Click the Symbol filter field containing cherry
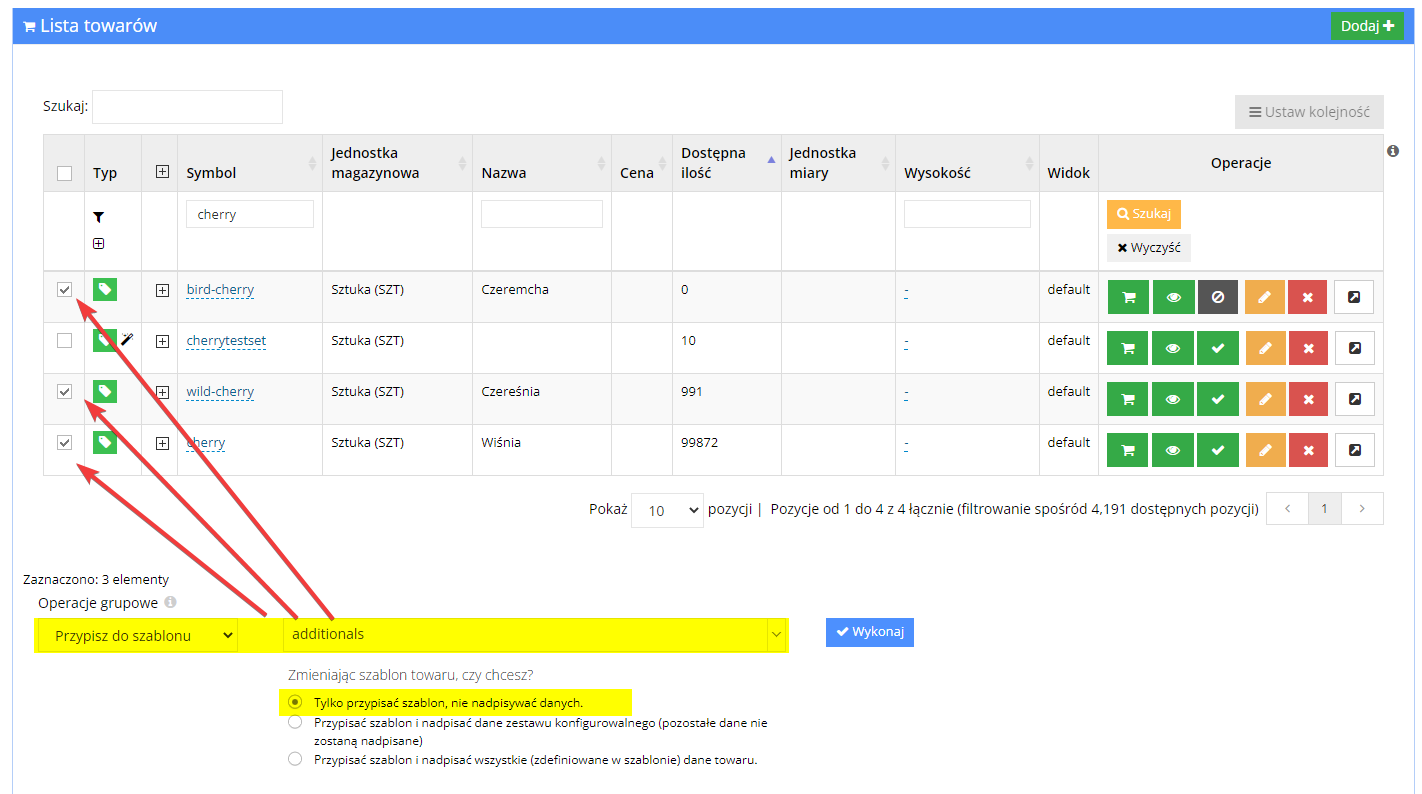This screenshot has width=1422, height=794. [x=250, y=214]
